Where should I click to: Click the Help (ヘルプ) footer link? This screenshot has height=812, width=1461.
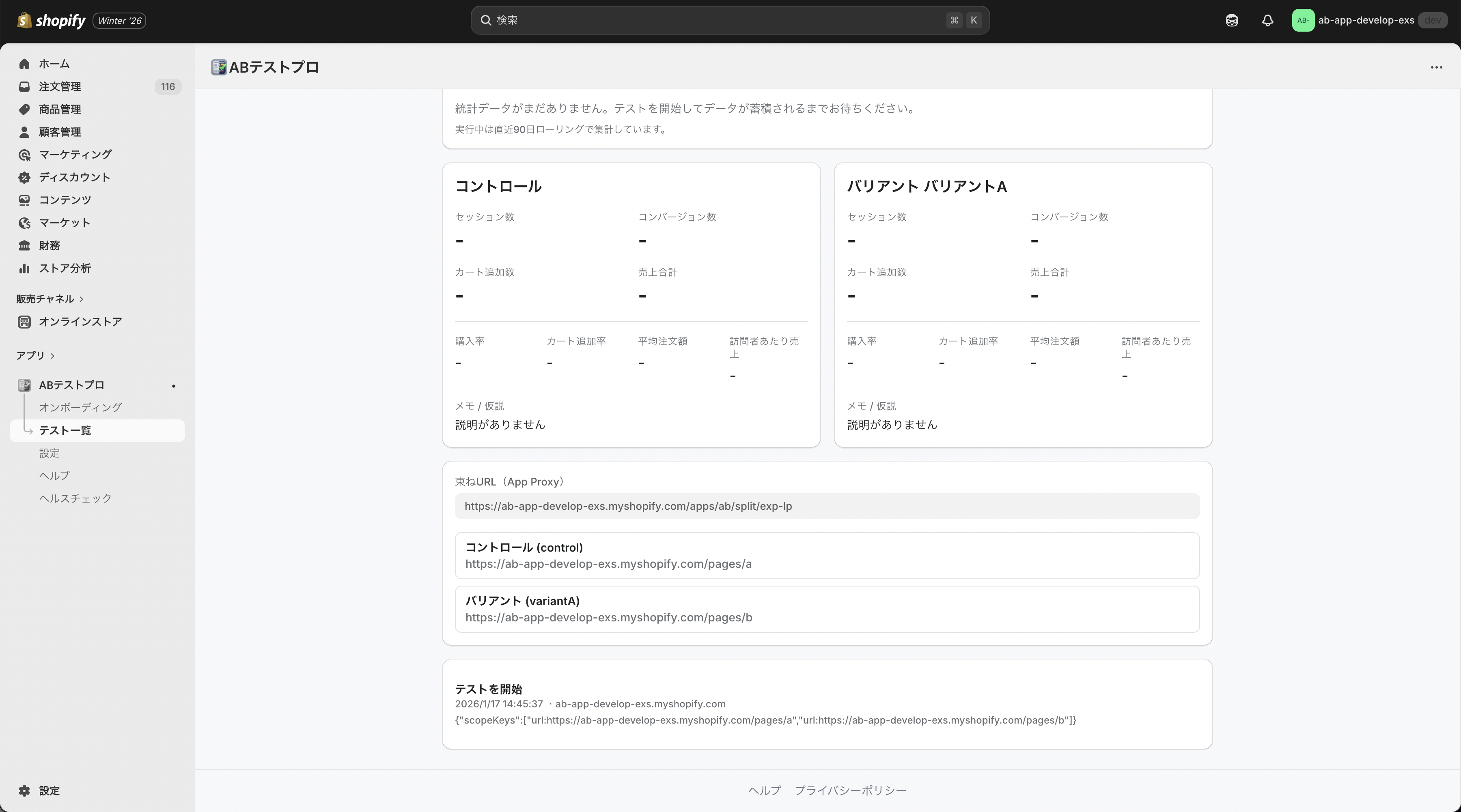point(764,790)
